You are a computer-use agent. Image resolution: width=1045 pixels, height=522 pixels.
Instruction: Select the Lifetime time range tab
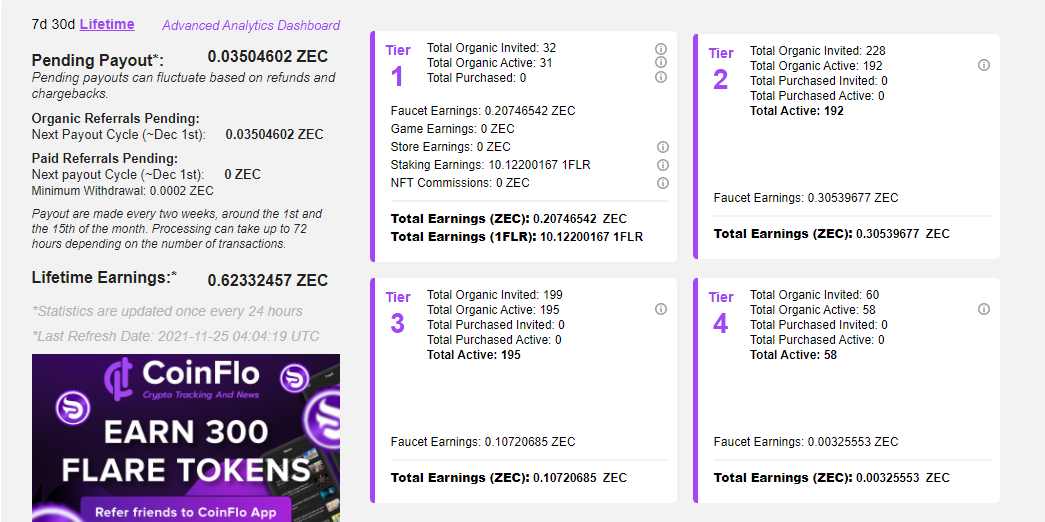[107, 24]
